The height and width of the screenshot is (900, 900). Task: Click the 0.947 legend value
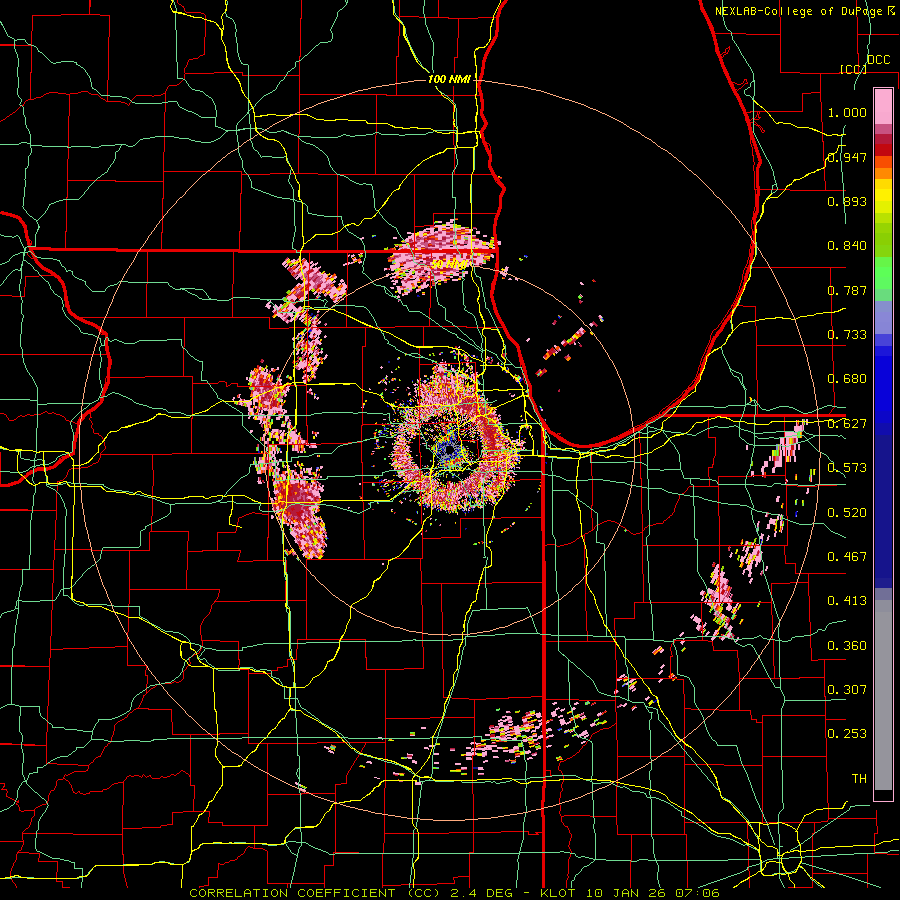pyautogui.click(x=847, y=157)
